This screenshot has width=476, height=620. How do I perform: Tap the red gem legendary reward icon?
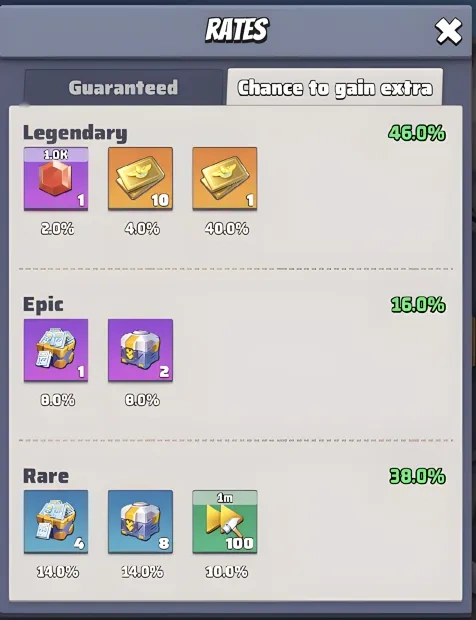point(56,178)
